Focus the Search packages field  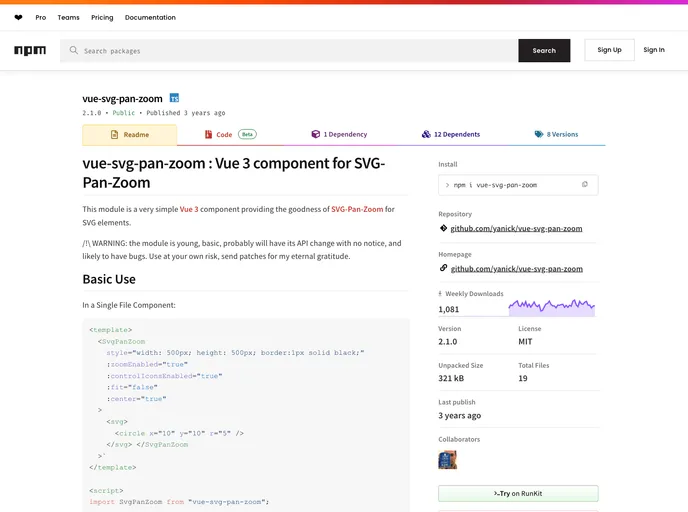[289, 50]
